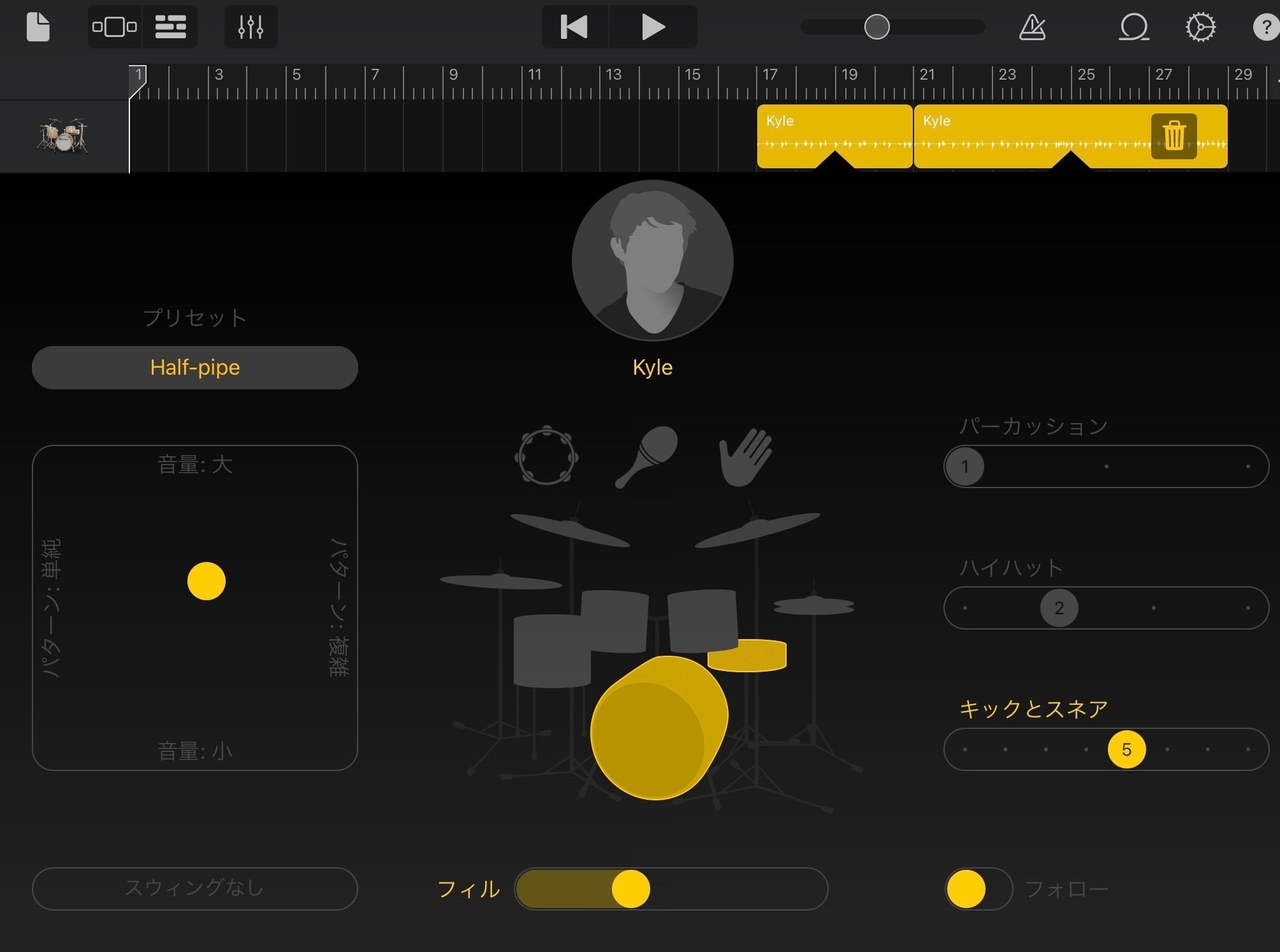1280x952 pixels.
Task: Enable the handclap percussion
Action: (x=745, y=457)
